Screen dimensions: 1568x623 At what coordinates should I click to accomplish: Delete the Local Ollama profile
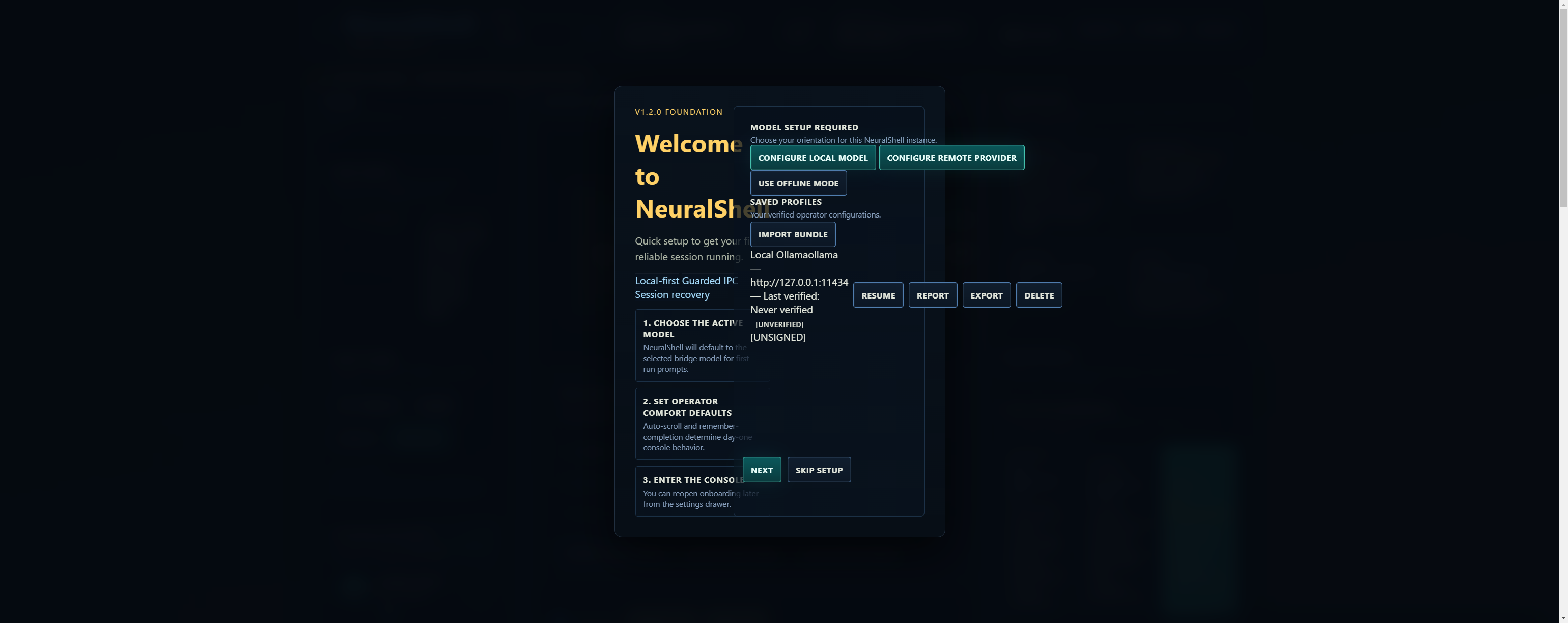pos(1039,295)
